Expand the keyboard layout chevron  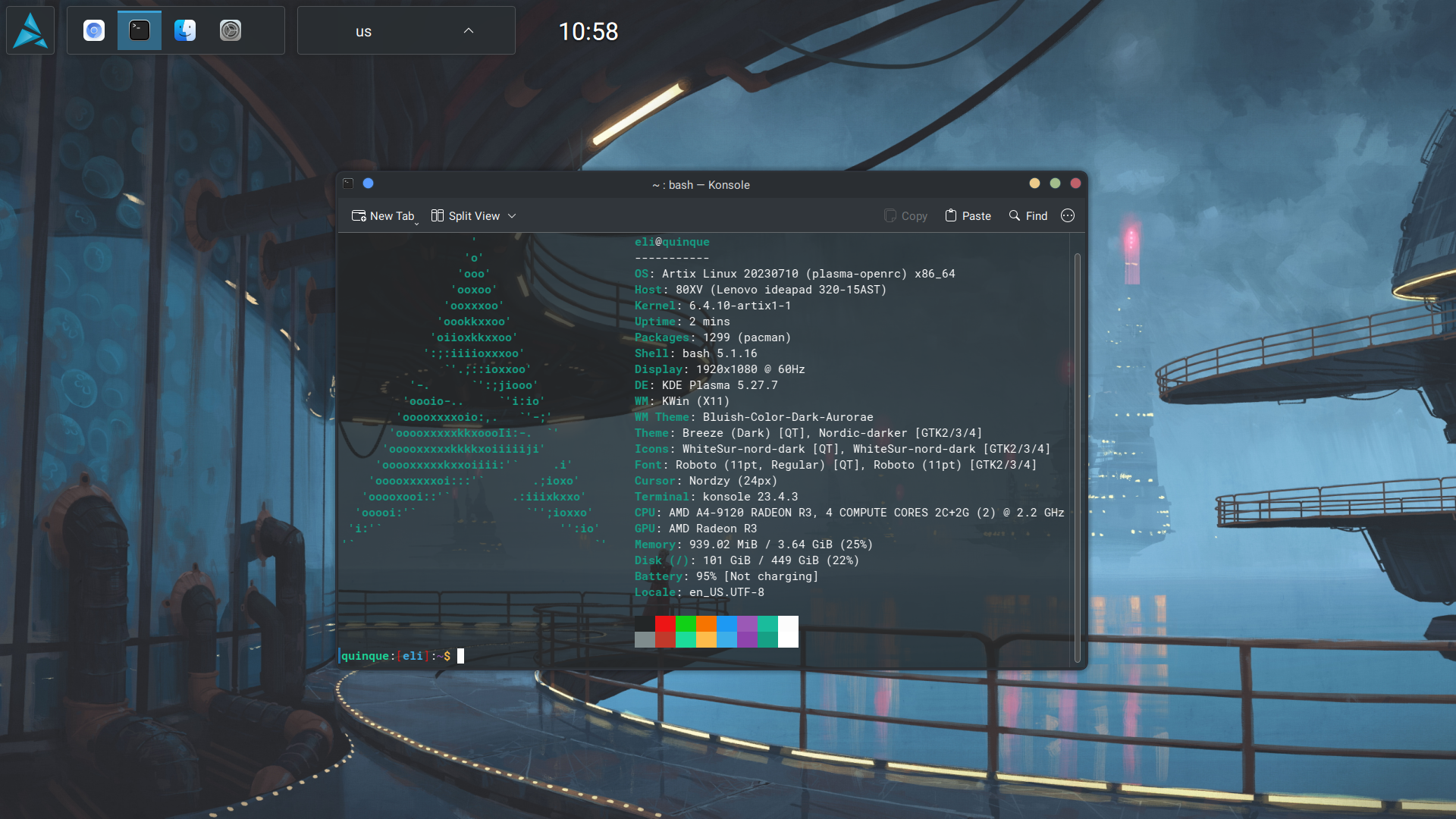click(x=467, y=30)
